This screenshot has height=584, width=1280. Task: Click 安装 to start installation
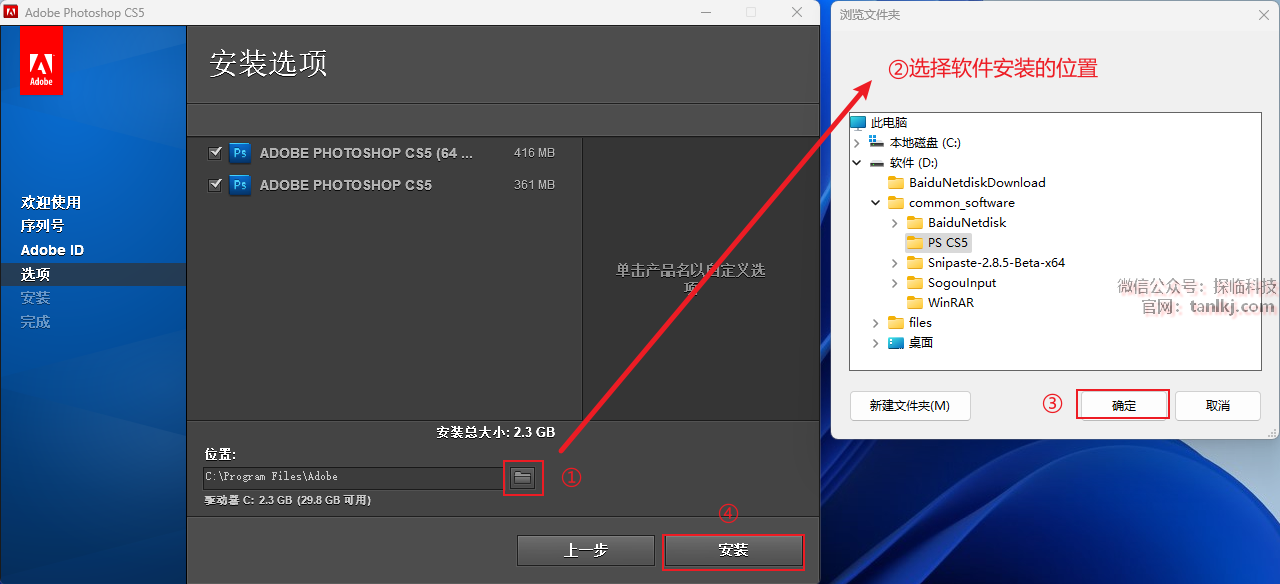[733, 550]
